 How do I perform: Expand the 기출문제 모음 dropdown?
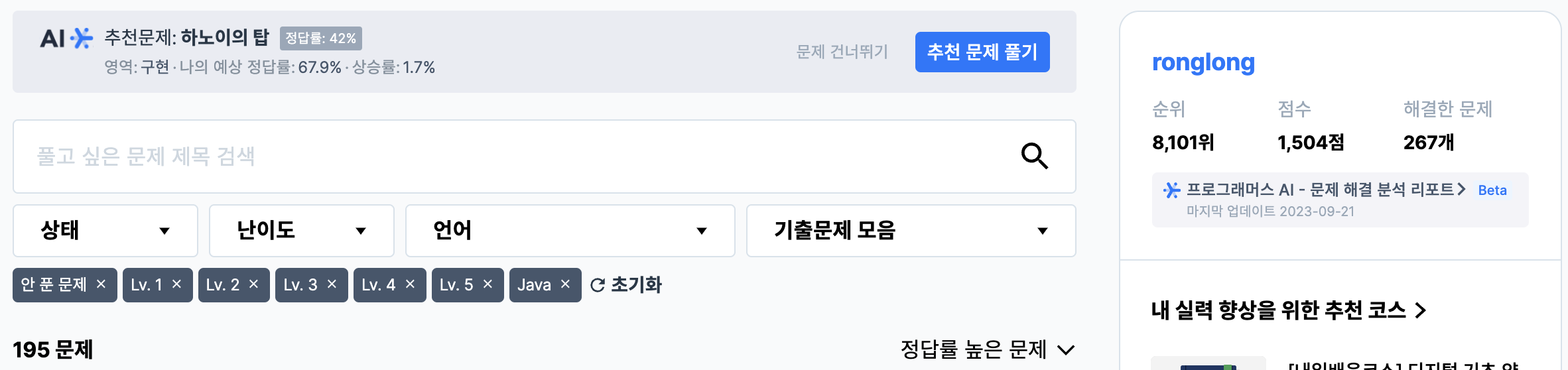(911, 231)
